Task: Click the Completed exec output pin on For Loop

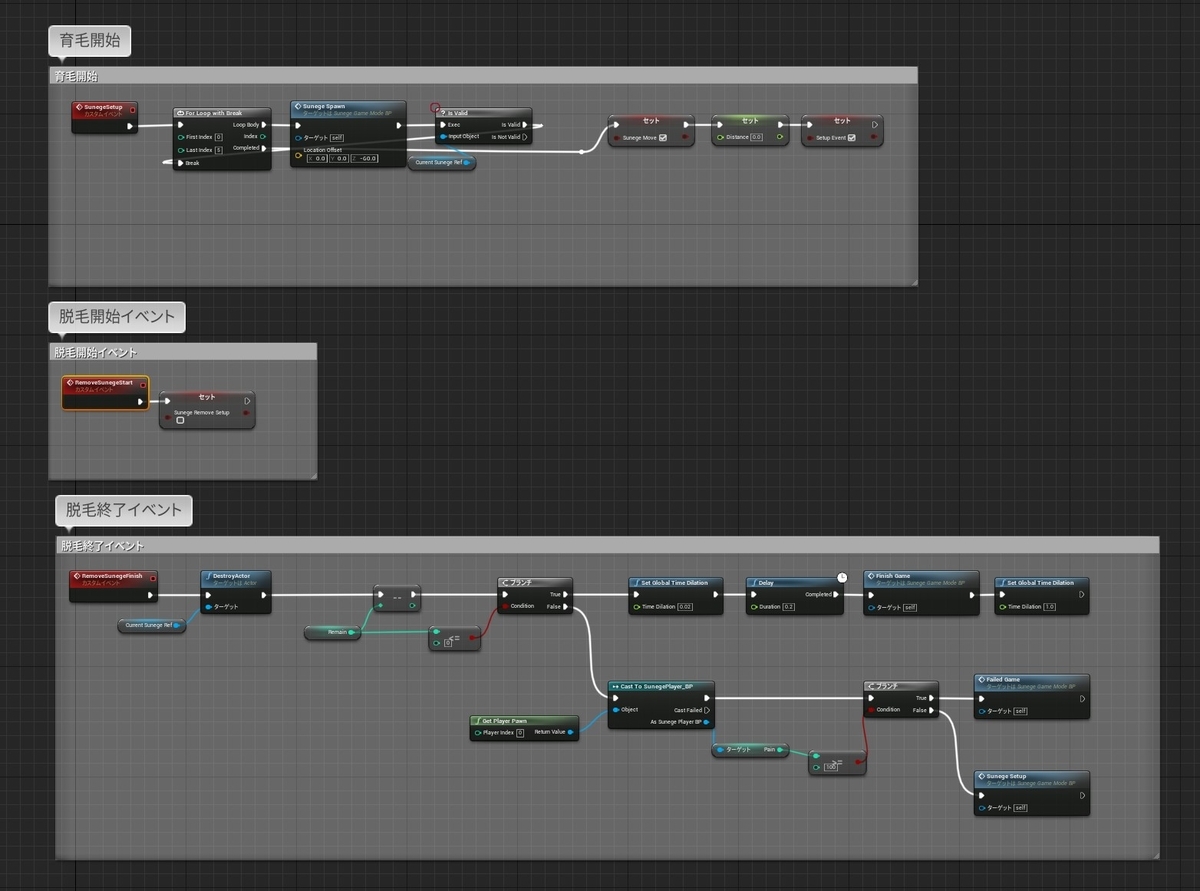Action: (265, 148)
